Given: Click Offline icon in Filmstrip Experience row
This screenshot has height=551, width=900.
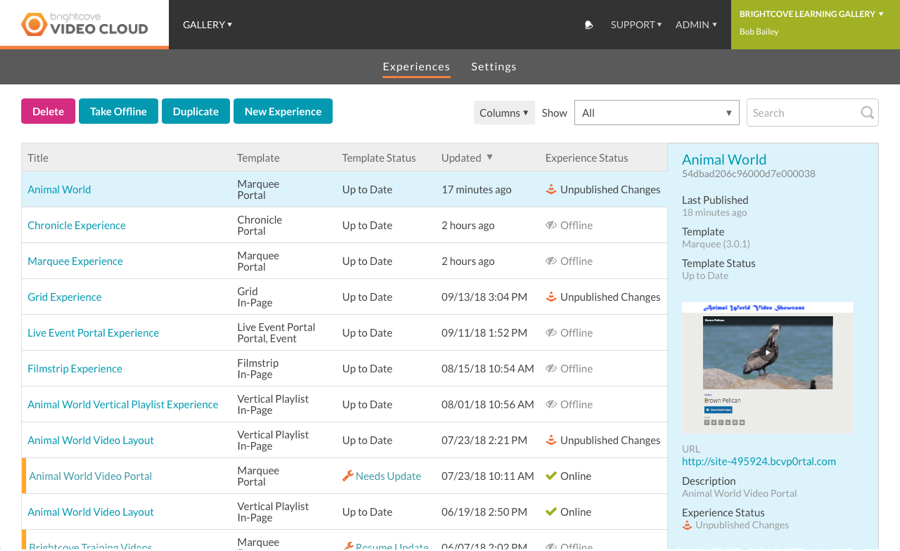Looking at the screenshot, I should pos(551,368).
